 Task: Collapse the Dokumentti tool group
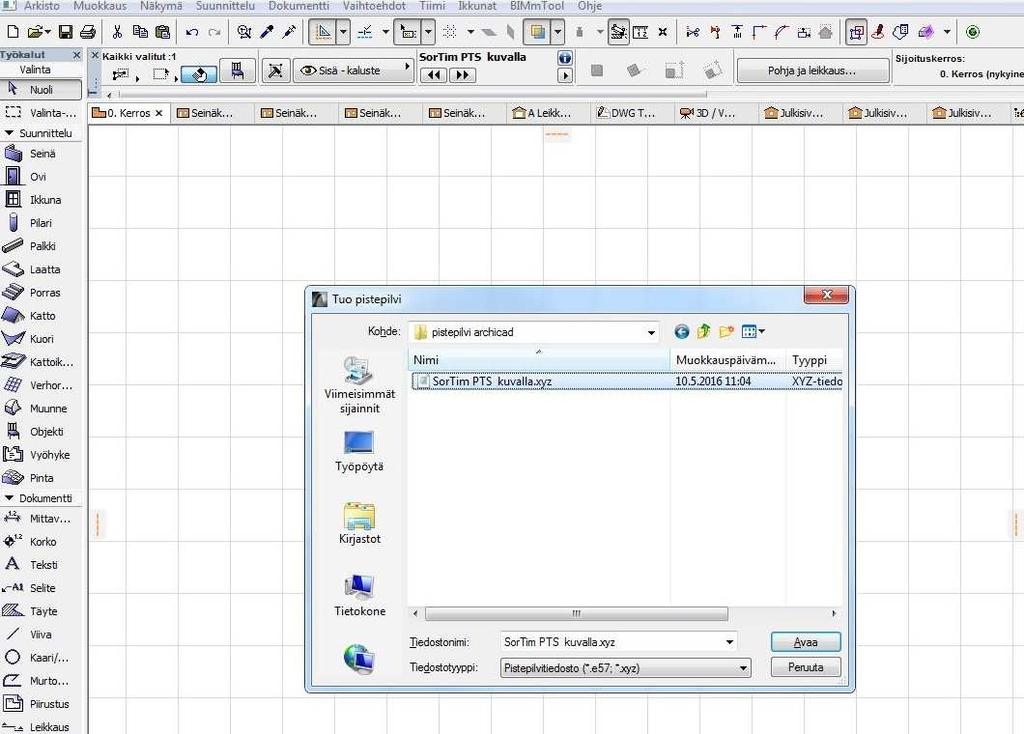click(x=9, y=498)
